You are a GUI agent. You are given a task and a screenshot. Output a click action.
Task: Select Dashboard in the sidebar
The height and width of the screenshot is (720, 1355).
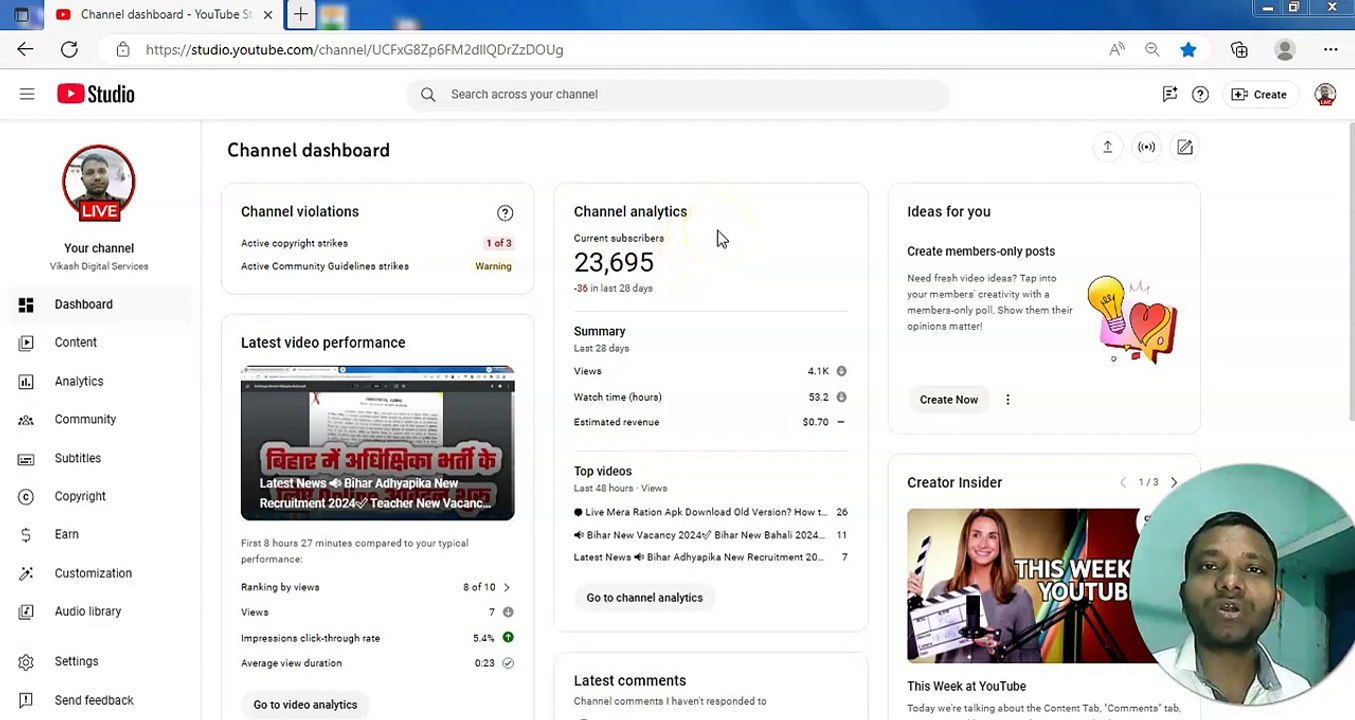coord(100,304)
